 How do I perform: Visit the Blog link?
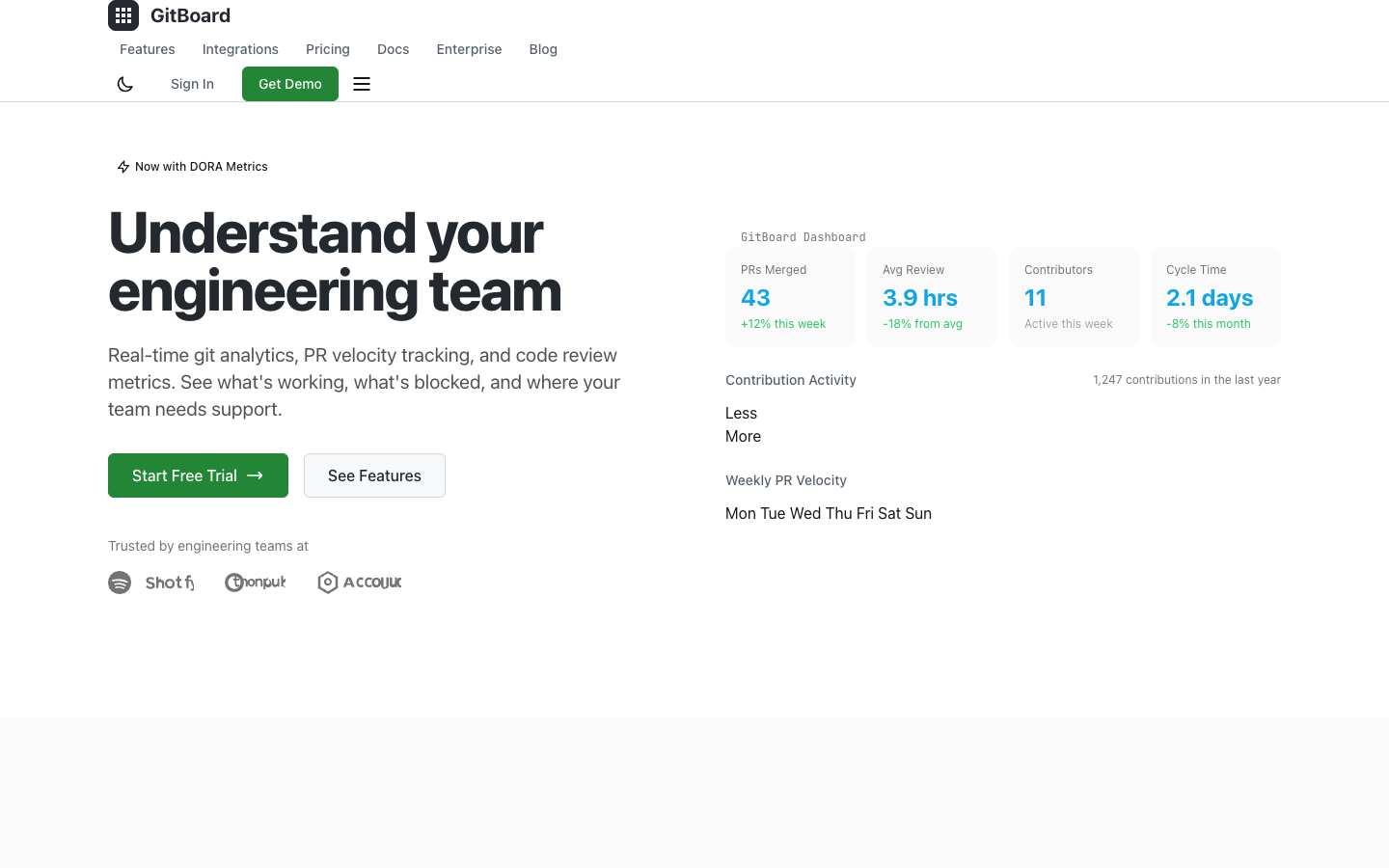pos(543,49)
